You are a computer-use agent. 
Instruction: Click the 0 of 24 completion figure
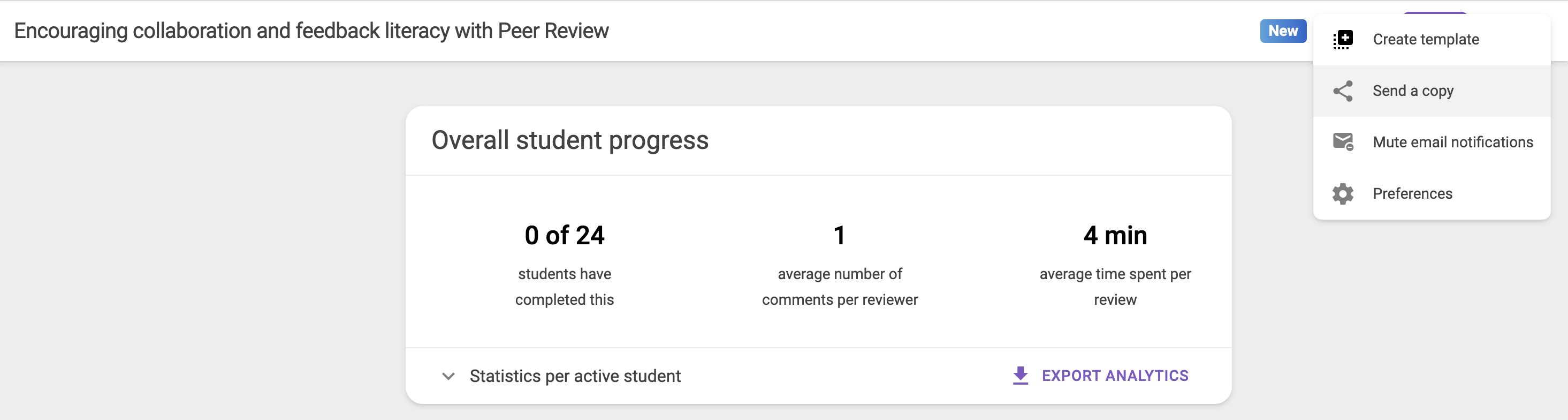pos(564,235)
